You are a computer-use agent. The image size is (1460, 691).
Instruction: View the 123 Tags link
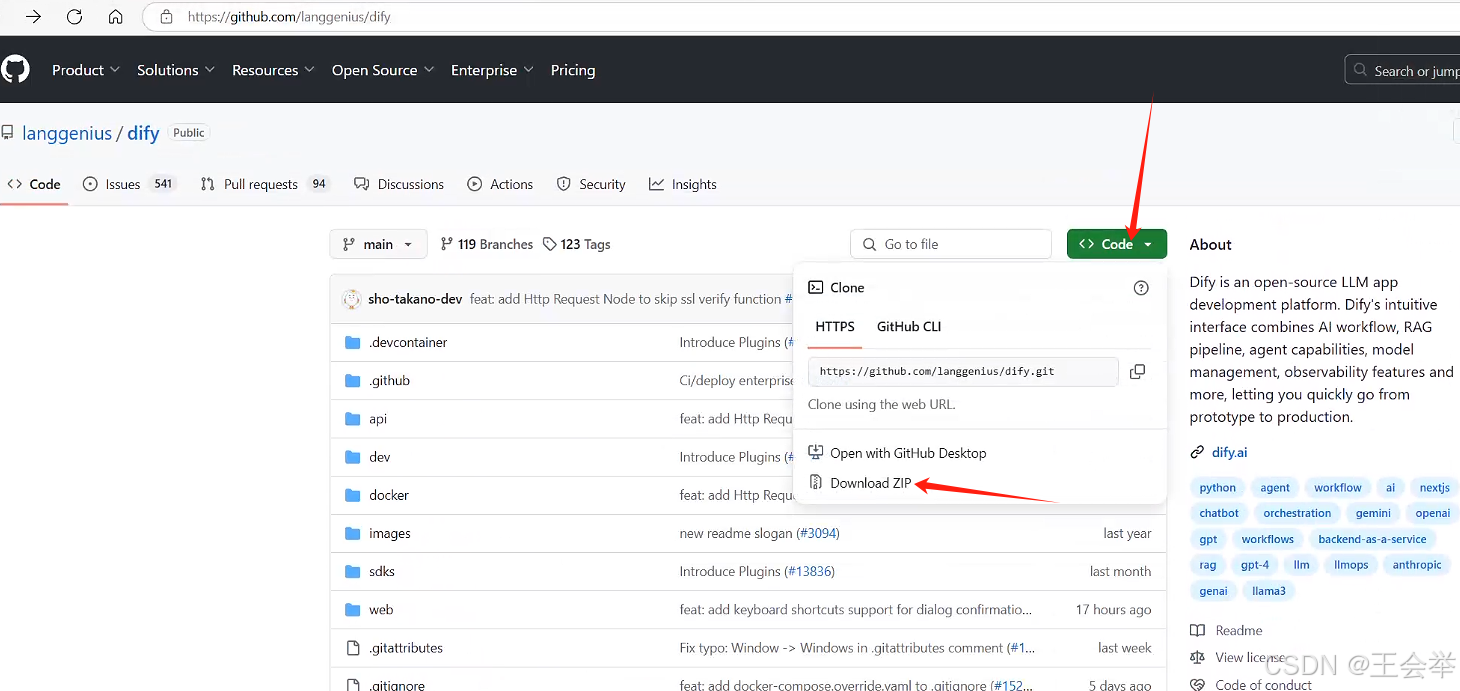click(577, 244)
